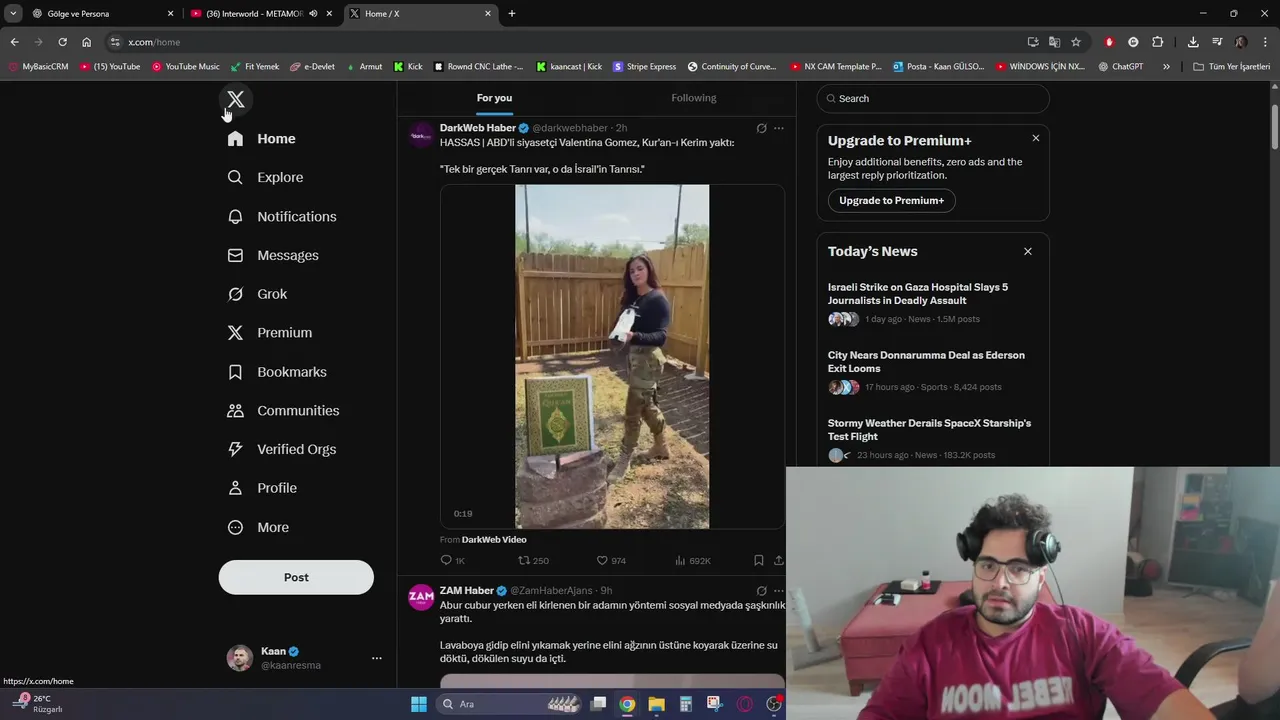Open the Windows Start menu
This screenshot has height=720, width=1280.
[x=419, y=704]
